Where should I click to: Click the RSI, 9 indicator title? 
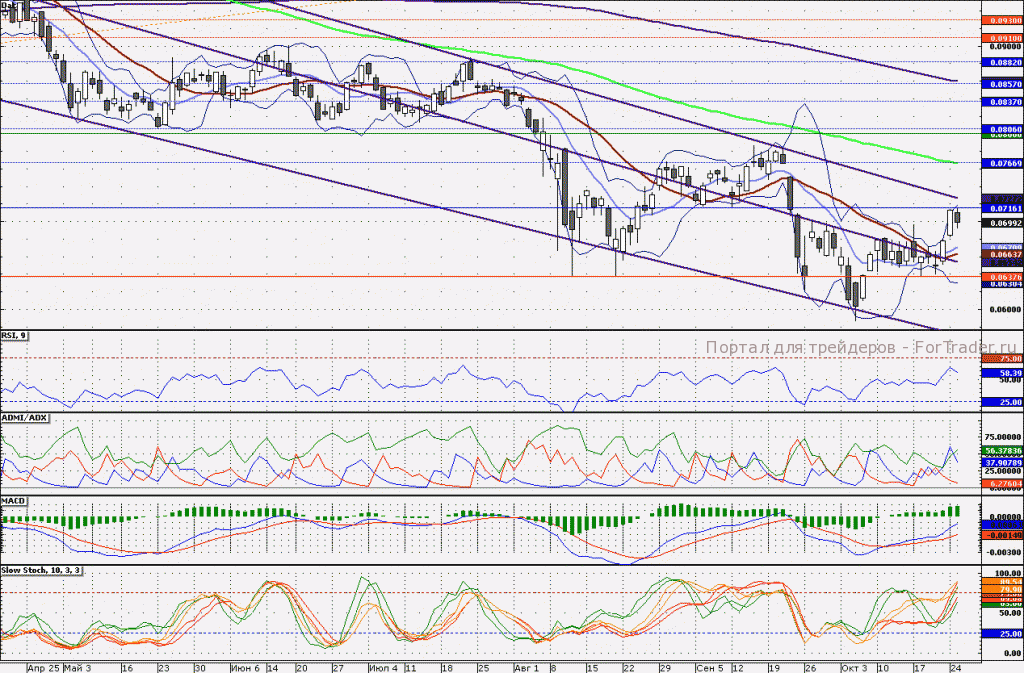[x=14, y=336]
